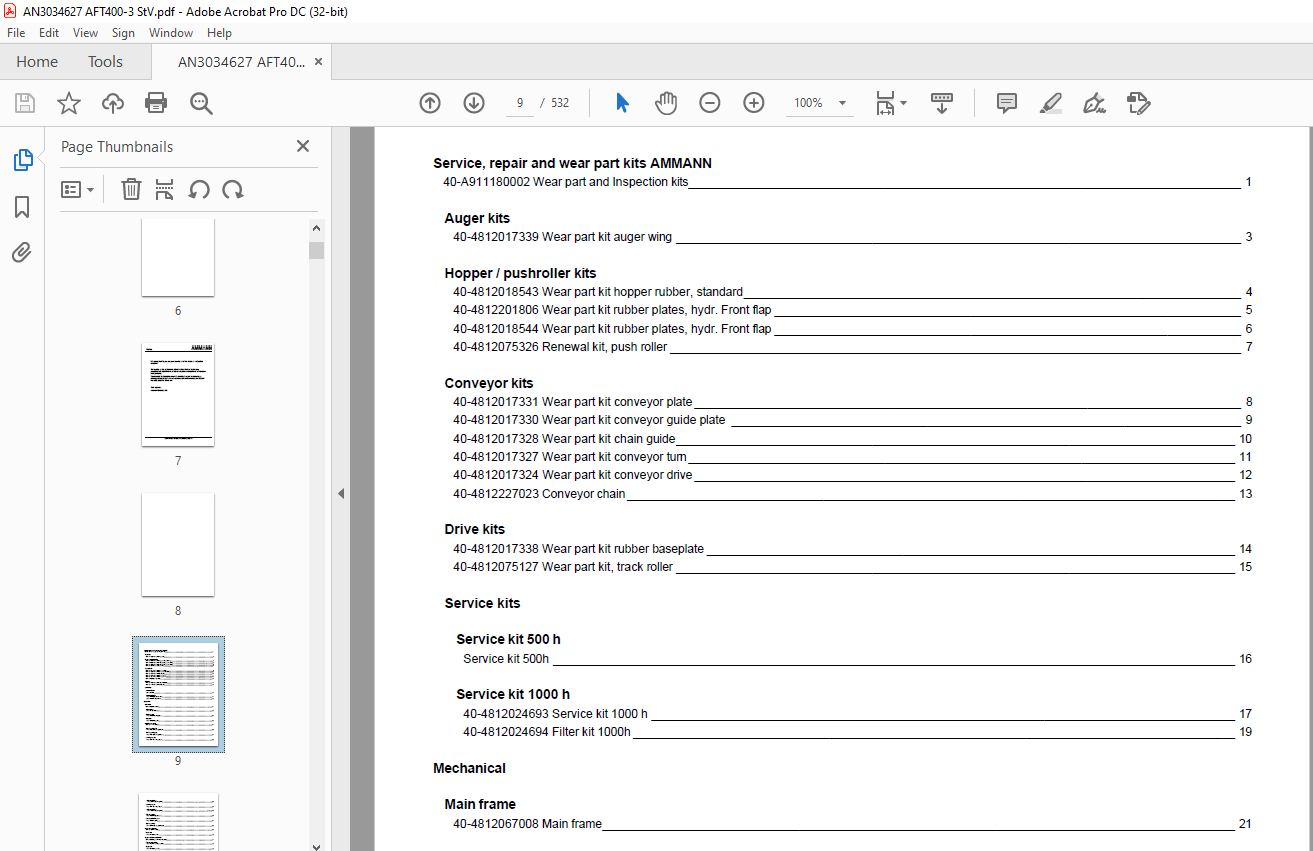The height and width of the screenshot is (851, 1313).
Task: Open the Help menu
Action: (x=219, y=33)
